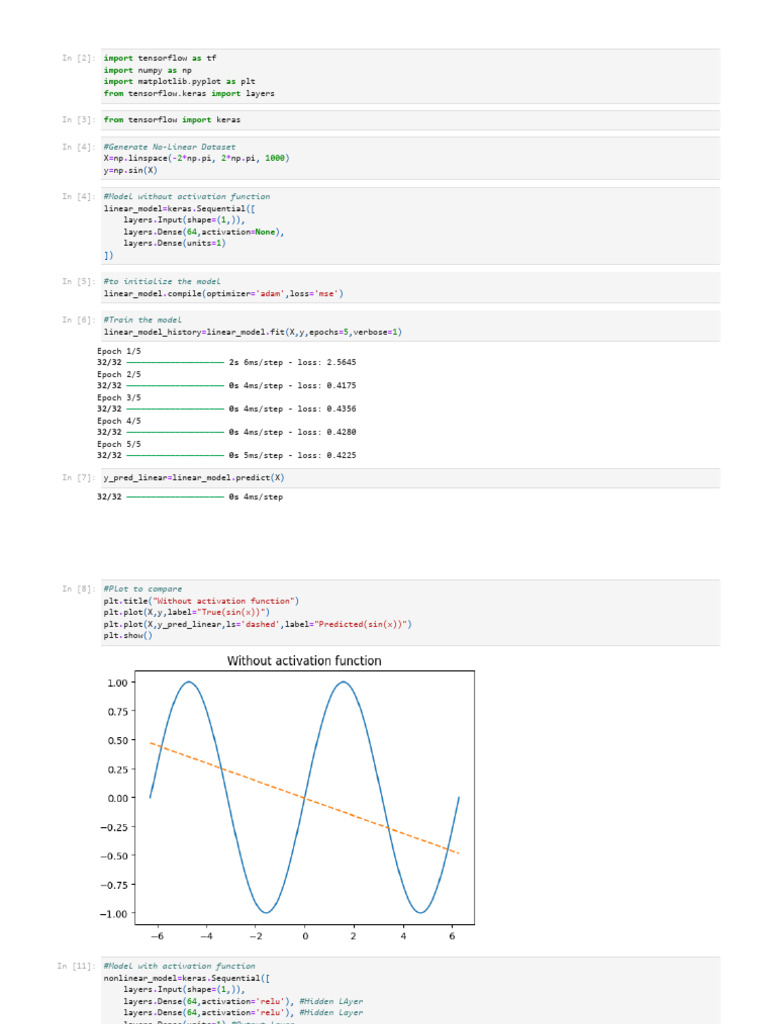Click the "#Generate No-Linear Dataset" comment

(x=169, y=147)
